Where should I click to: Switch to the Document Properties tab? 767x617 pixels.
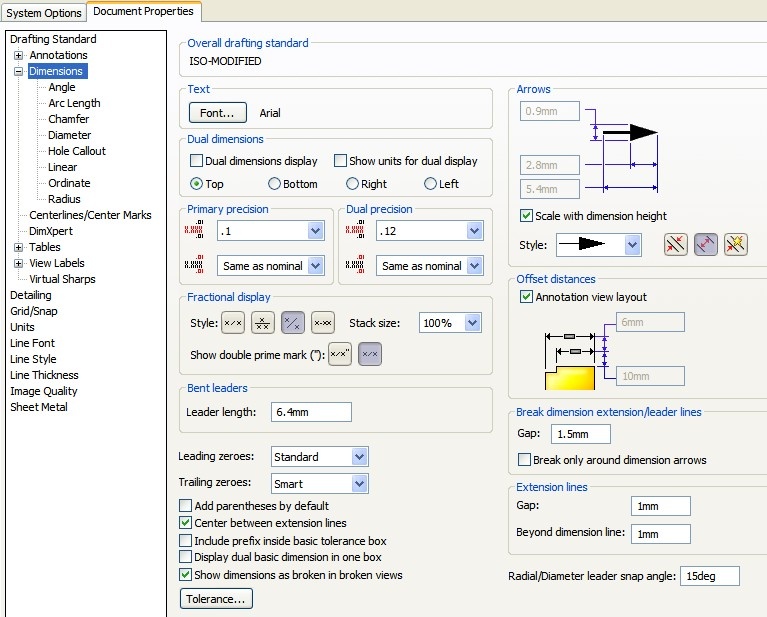point(143,11)
